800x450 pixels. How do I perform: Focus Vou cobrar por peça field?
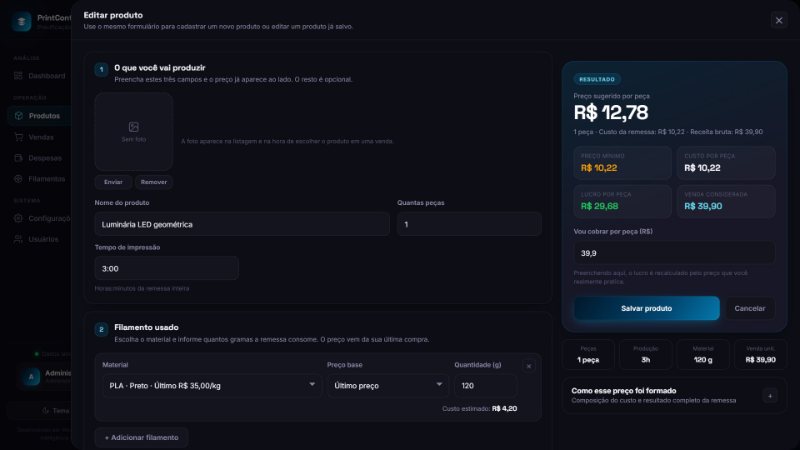point(674,253)
